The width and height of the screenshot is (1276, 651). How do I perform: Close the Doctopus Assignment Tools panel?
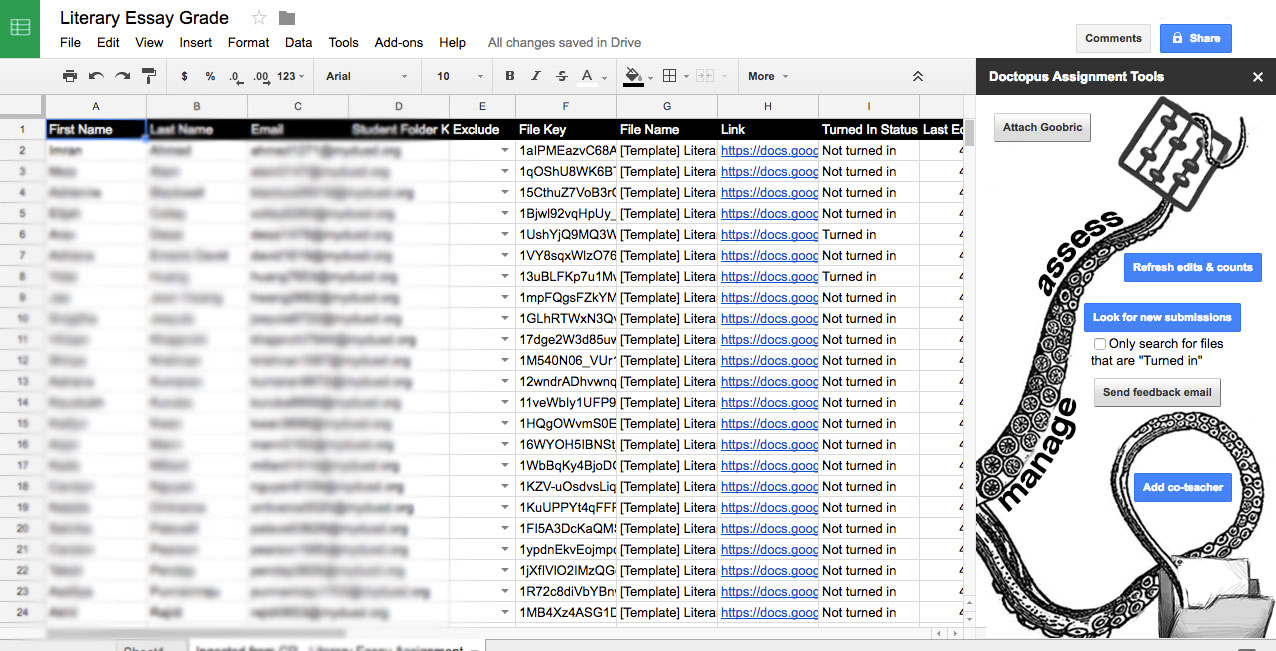coord(1258,77)
